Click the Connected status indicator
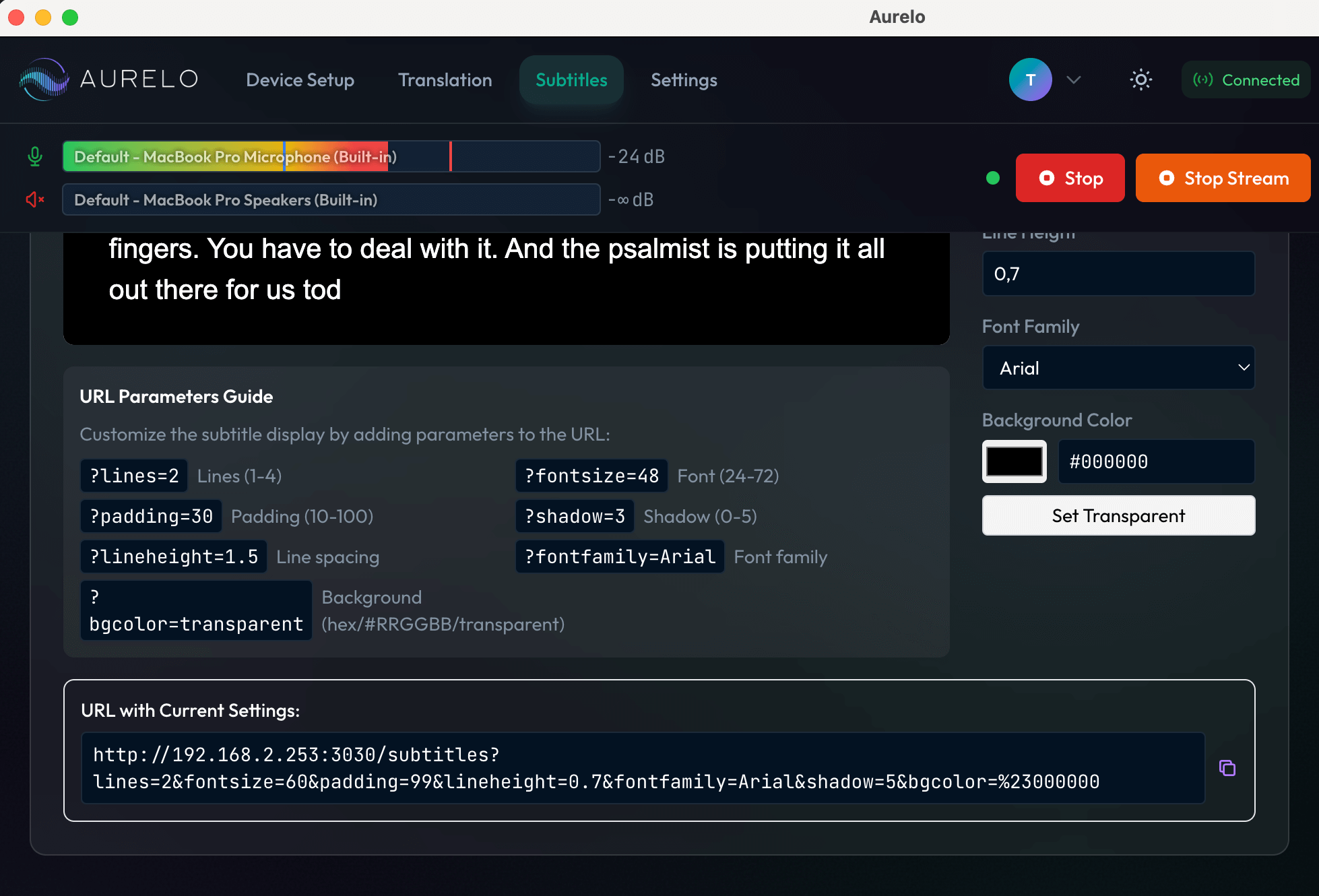This screenshot has width=1319, height=896. (1245, 79)
